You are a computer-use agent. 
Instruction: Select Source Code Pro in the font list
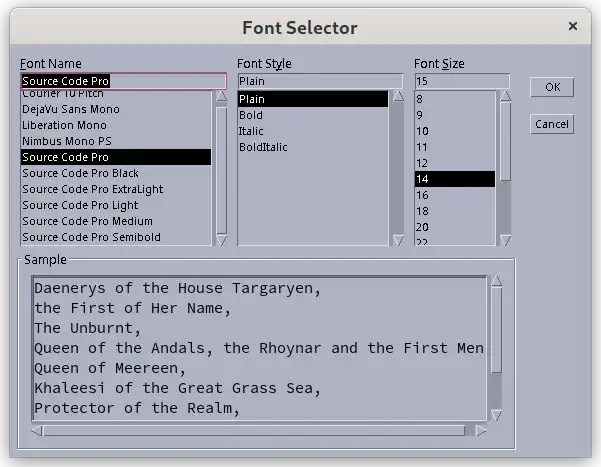[x=116, y=157]
